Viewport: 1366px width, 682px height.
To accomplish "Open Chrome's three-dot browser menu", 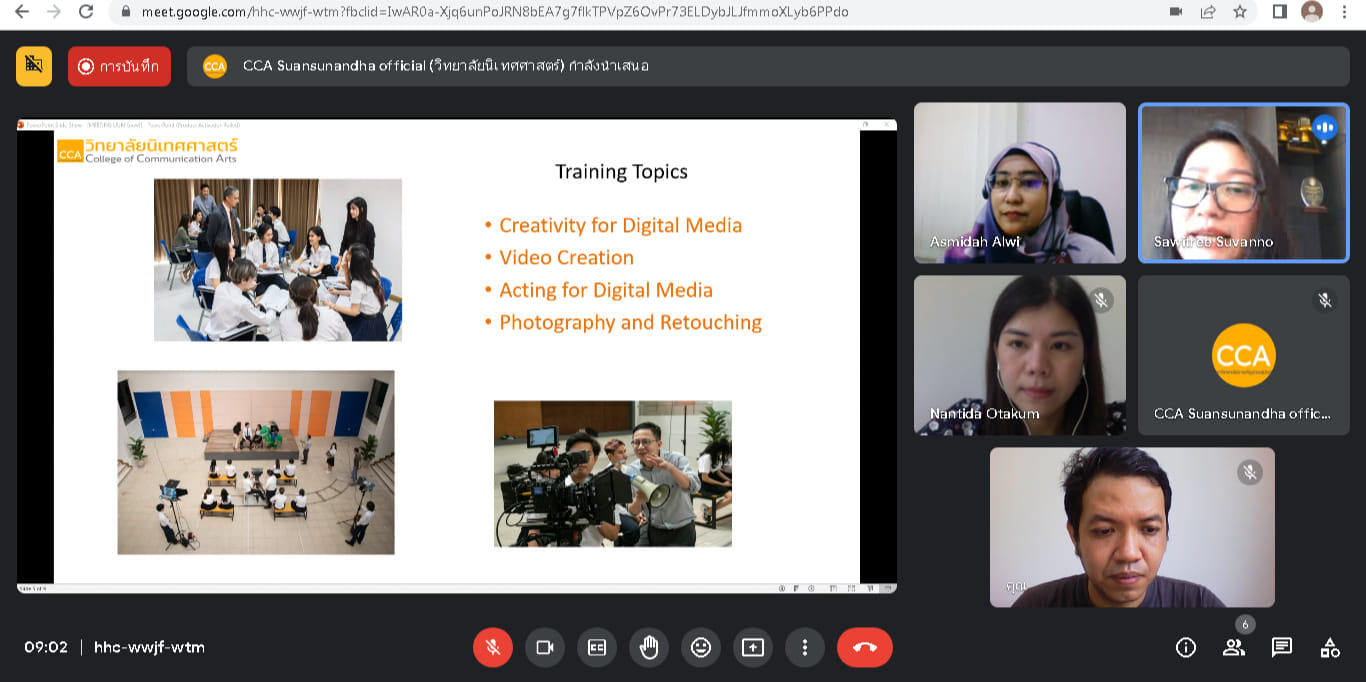I will 1346,12.
